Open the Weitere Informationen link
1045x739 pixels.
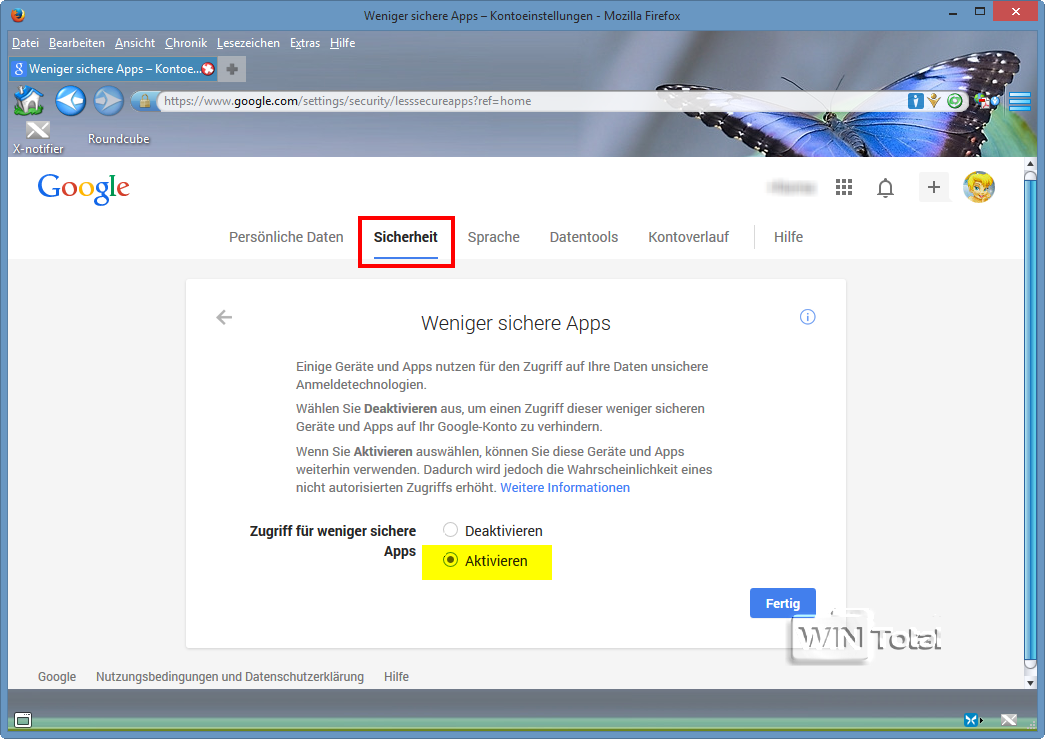click(x=564, y=487)
